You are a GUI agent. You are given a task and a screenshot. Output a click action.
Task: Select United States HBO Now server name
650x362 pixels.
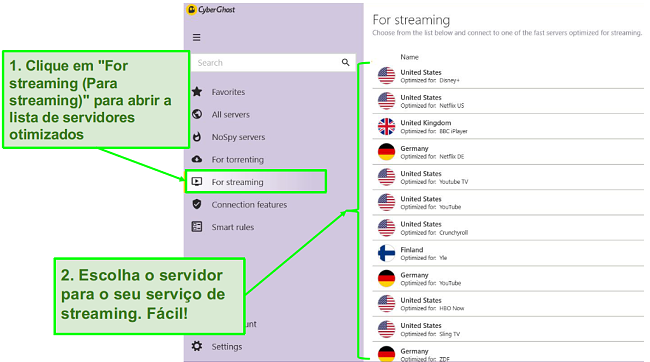[421, 300]
